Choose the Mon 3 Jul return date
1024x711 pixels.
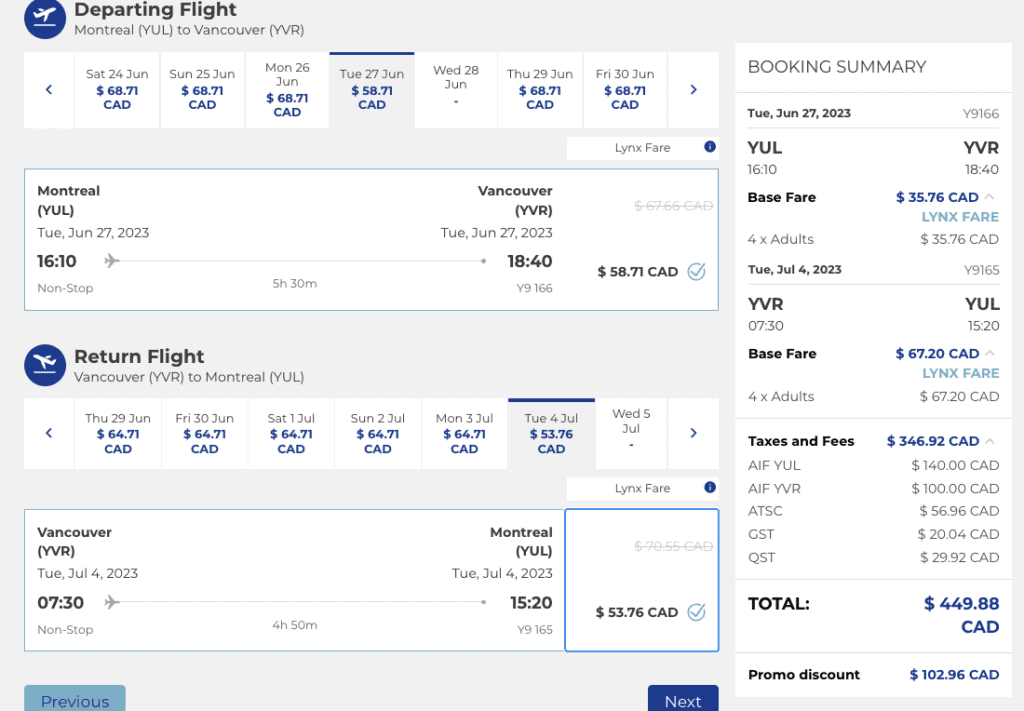pos(464,433)
